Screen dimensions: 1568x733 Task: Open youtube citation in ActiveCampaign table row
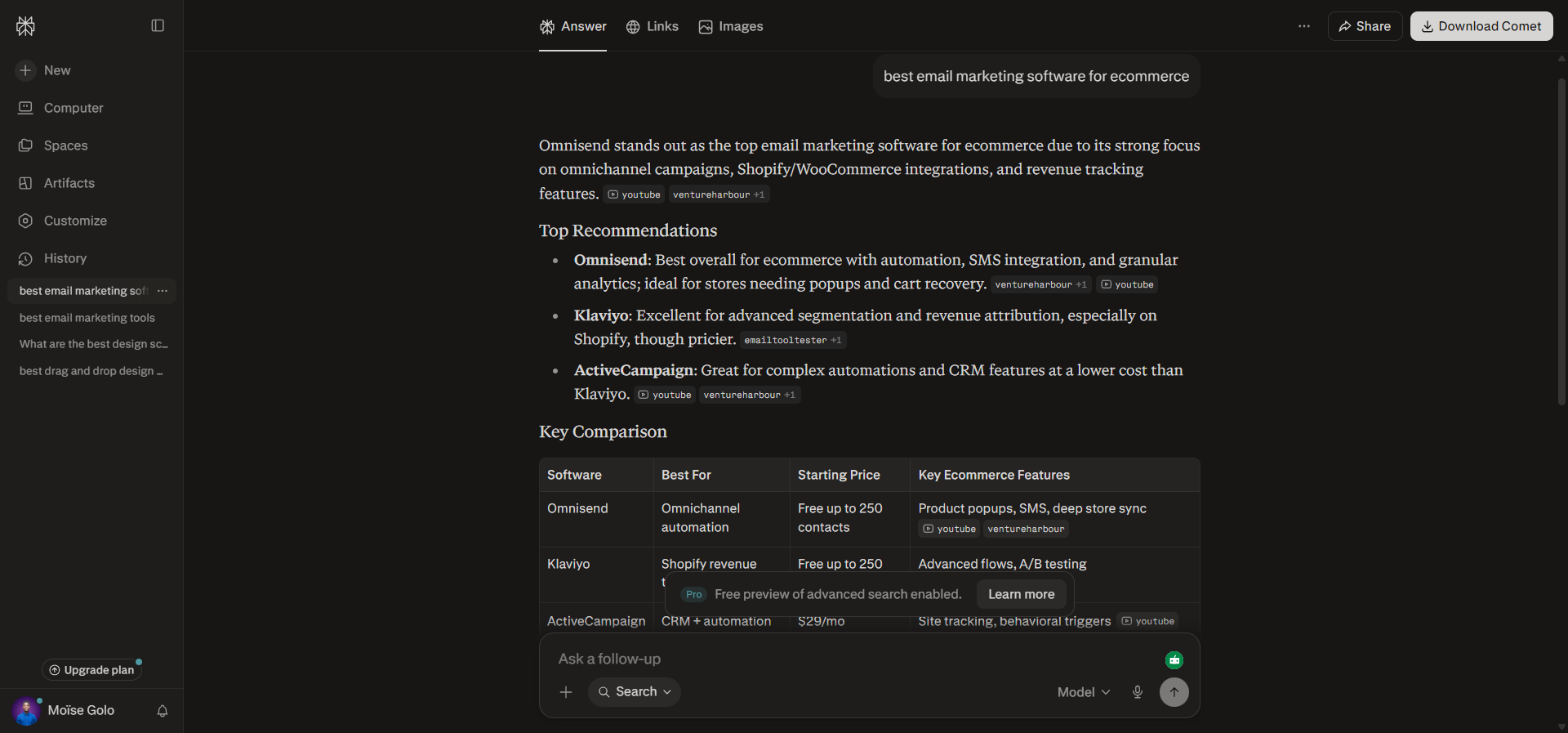pos(1147,621)
